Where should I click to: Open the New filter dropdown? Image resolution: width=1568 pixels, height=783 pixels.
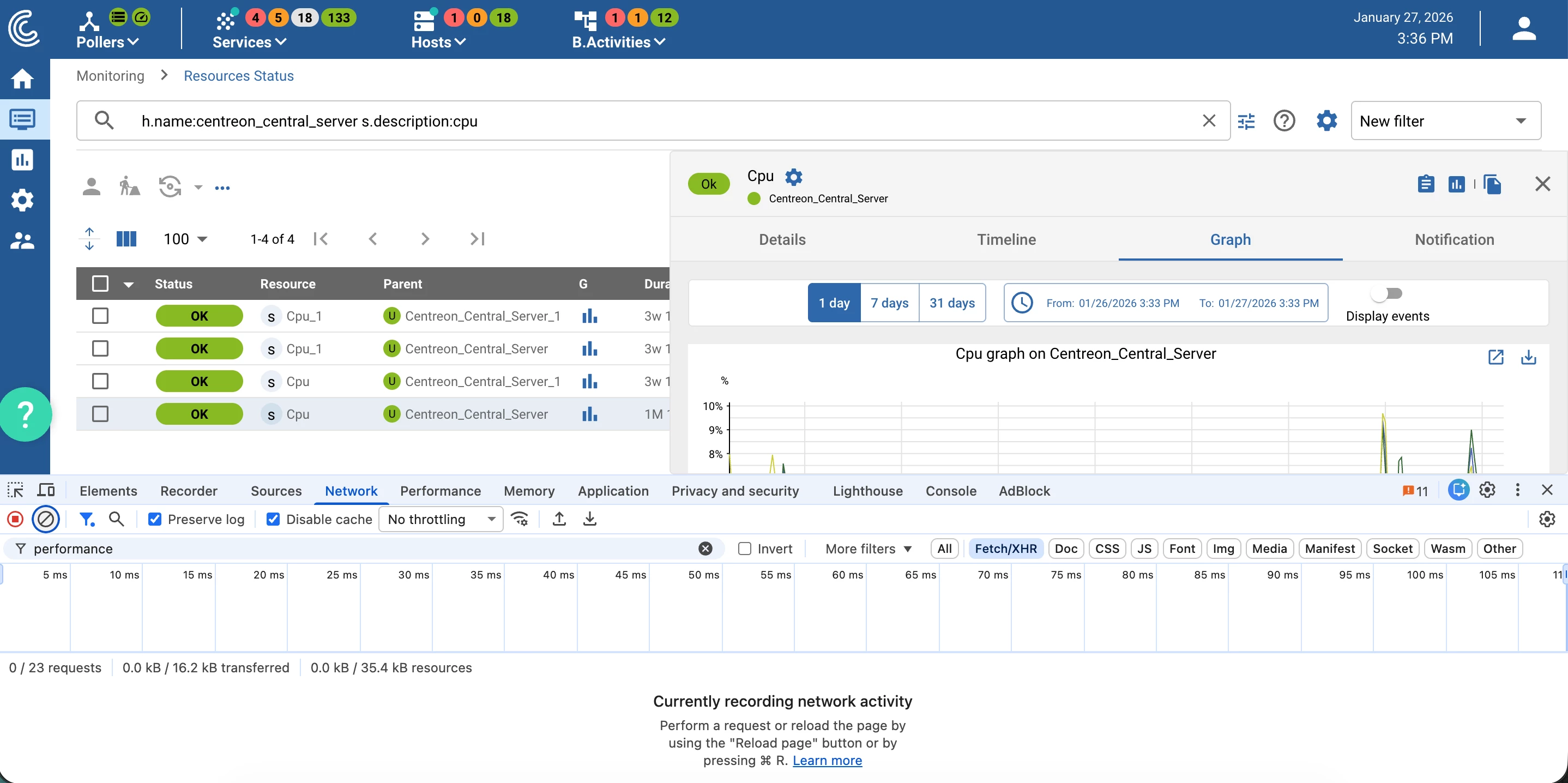coord(1446,121)
